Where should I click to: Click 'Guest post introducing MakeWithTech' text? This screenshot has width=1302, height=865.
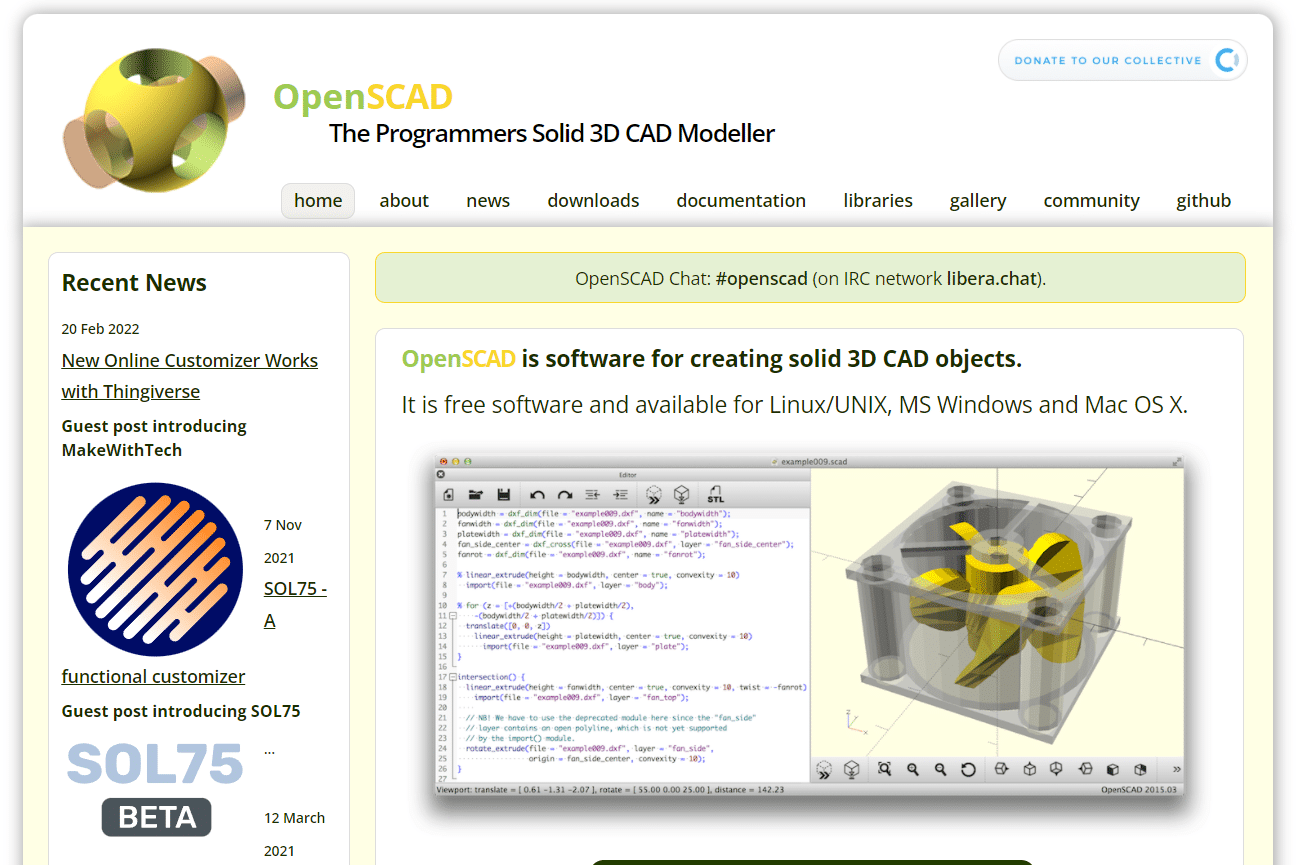(x=154, y=438)
